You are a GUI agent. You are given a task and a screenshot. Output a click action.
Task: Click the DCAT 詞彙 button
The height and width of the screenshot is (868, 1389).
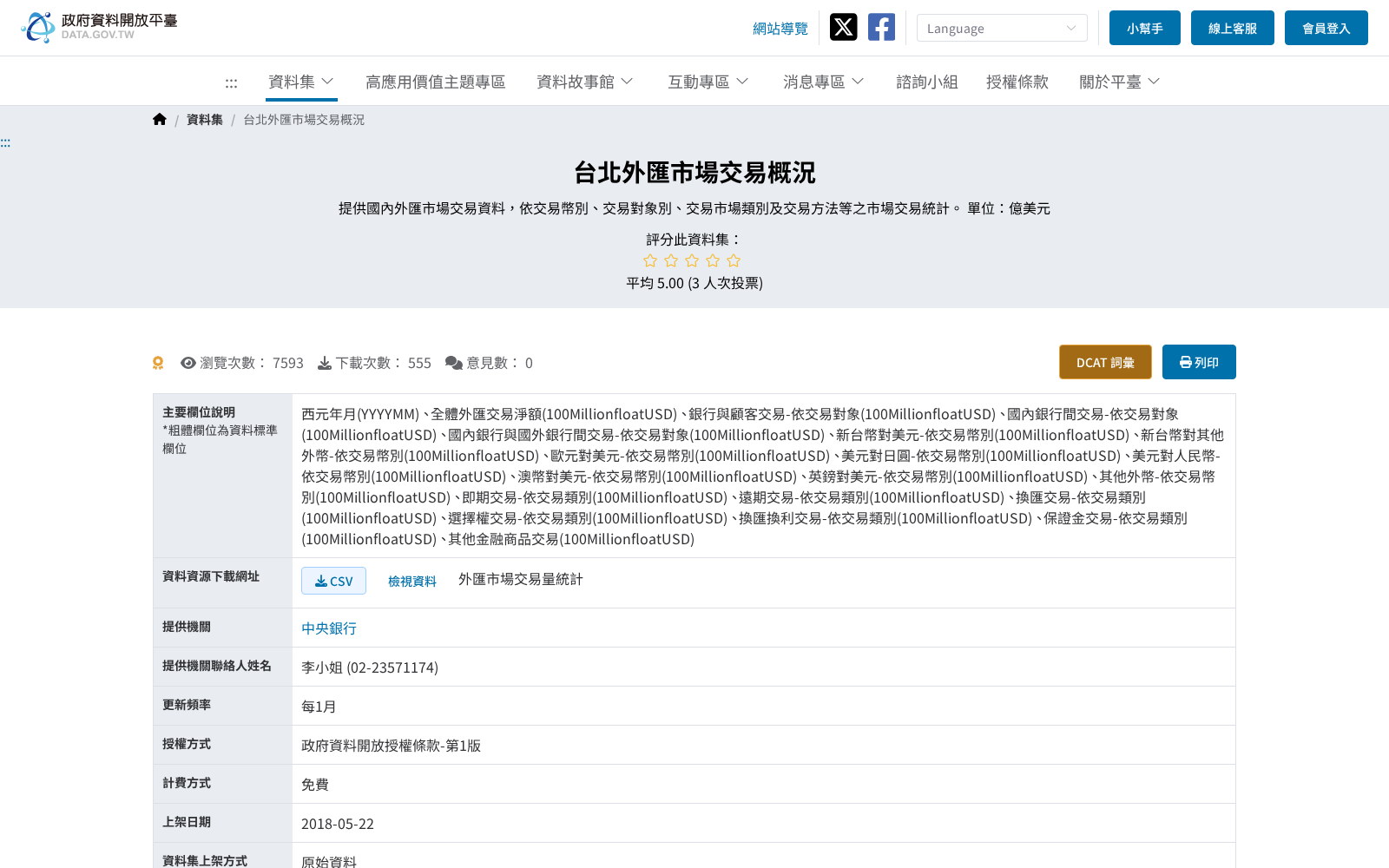click(x=1105, y=362)
